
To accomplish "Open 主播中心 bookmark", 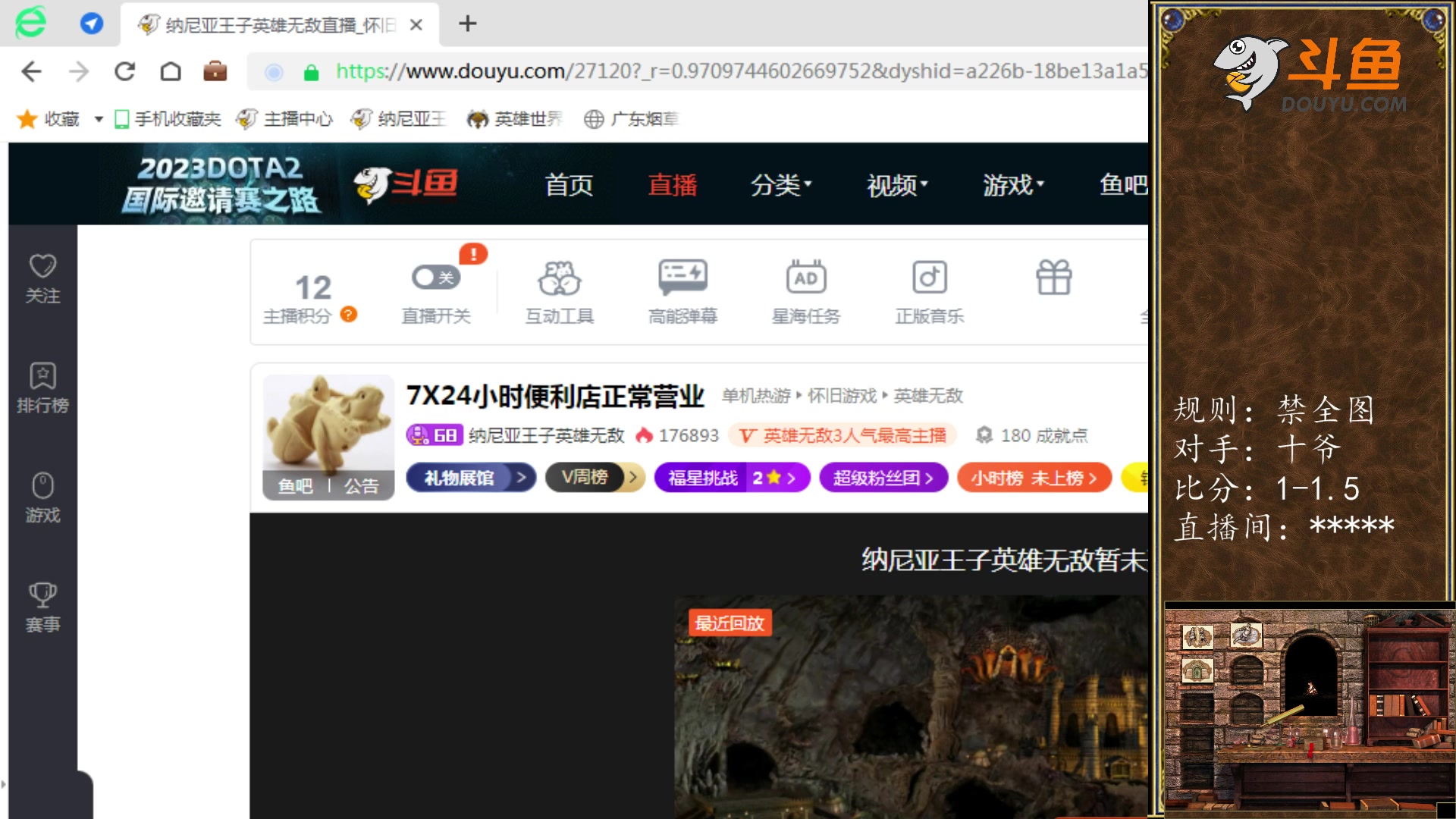I will (x=284, y=119).
